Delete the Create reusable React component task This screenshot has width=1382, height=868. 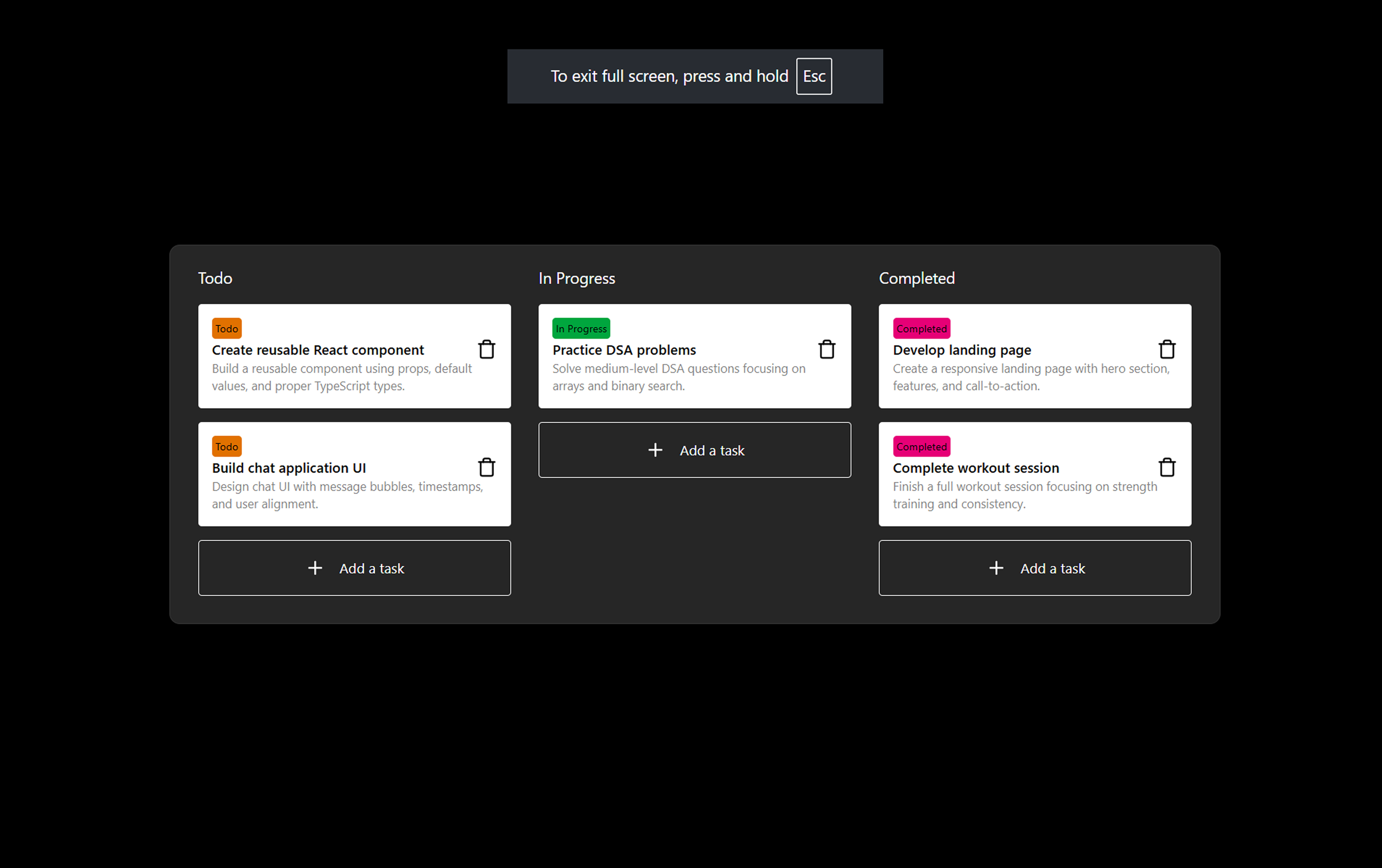486,349
